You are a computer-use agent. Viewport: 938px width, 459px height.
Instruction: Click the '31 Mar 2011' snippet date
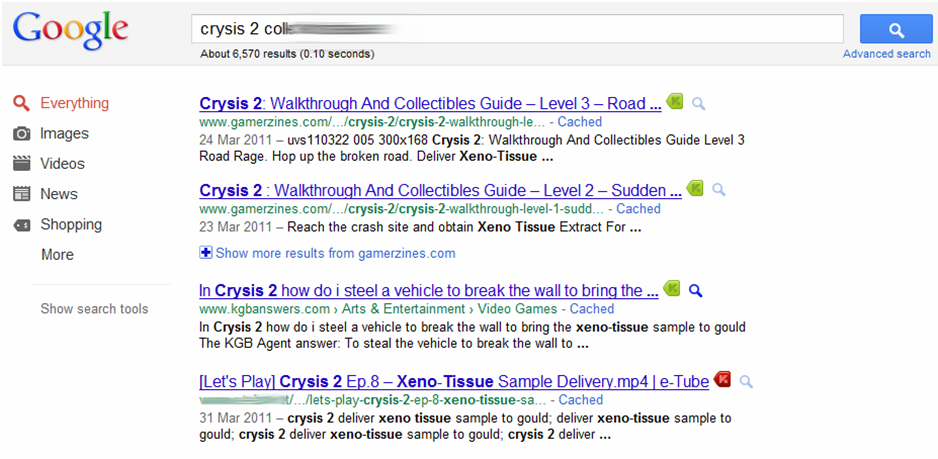236,418
